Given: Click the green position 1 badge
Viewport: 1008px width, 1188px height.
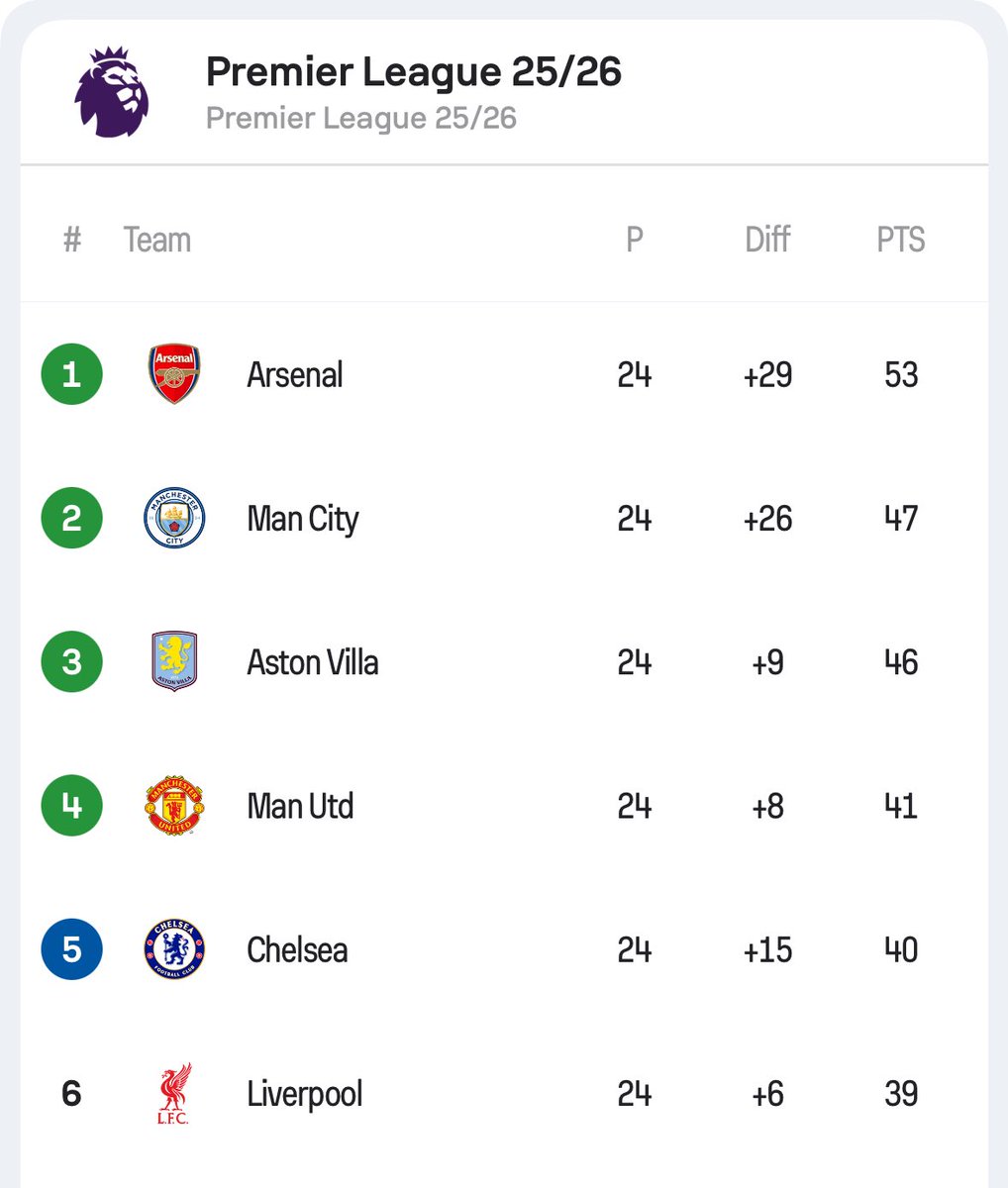Looking at the screenshot, I should [x=71, y=374].
